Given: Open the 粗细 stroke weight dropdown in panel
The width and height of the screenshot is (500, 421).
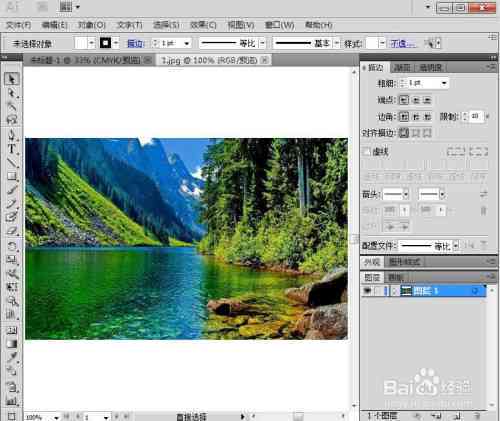Looking at the screenshot, I should [444, 83].
